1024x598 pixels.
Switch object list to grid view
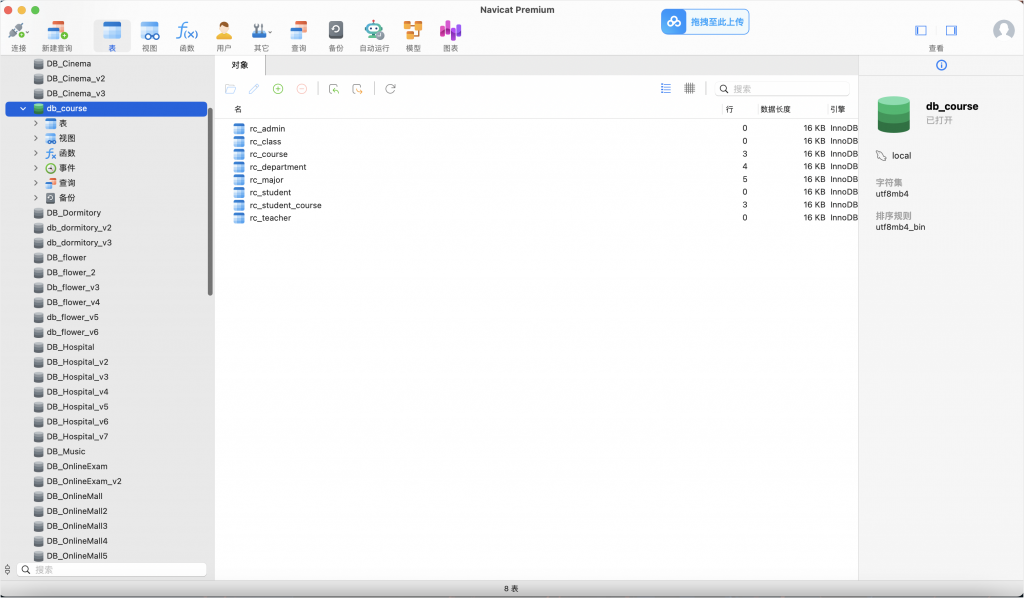689,89
